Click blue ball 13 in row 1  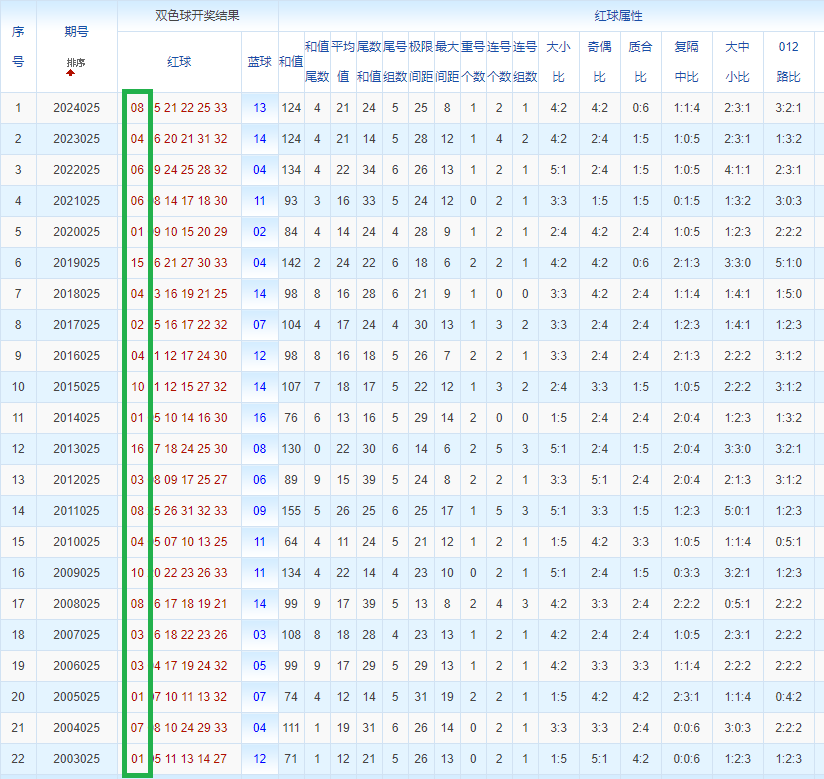(260, 108)
